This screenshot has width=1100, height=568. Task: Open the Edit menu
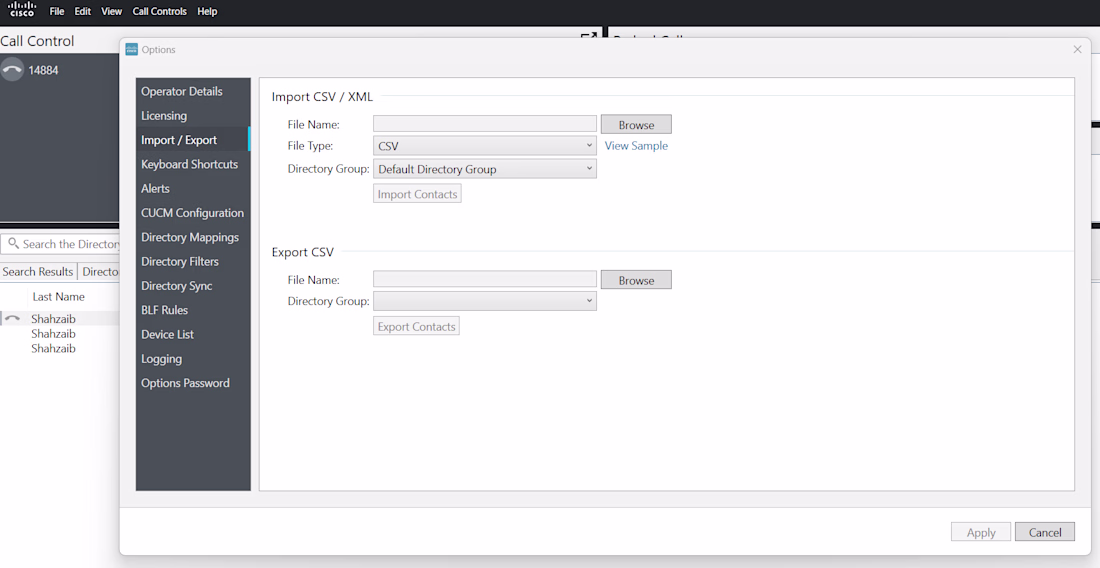83,11
